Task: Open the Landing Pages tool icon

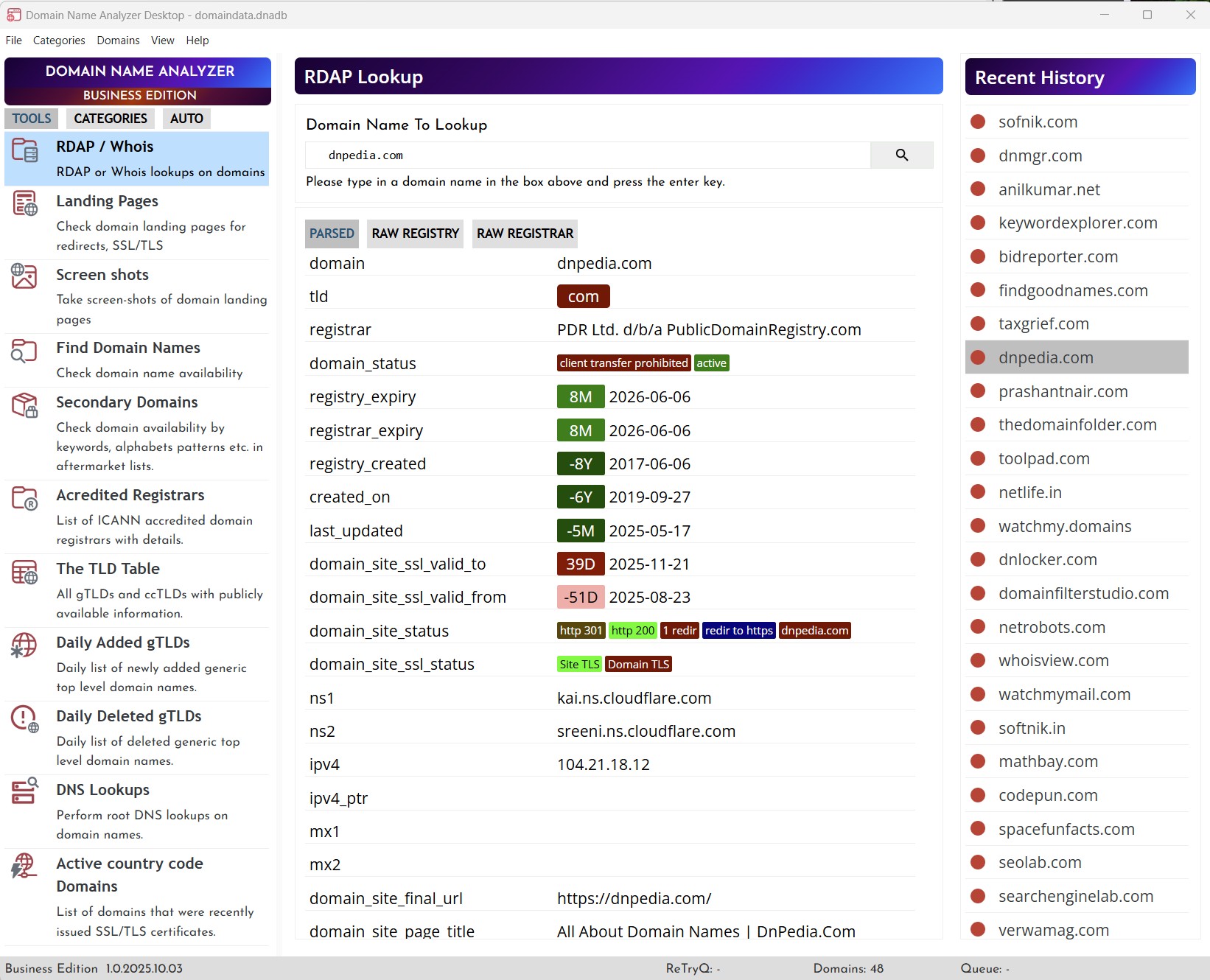Action: pos(24,203)
